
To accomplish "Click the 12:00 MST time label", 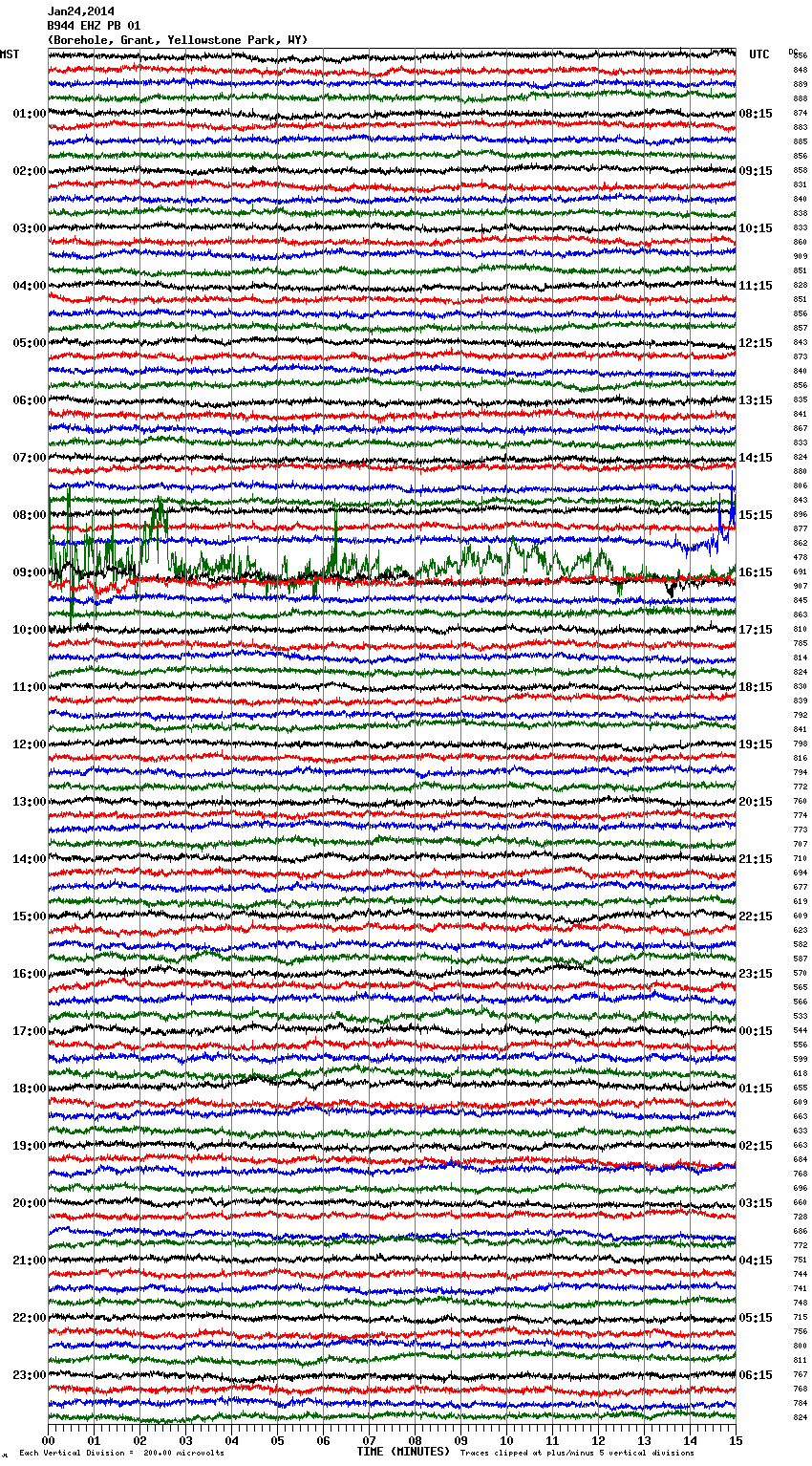I will point(30,744).
